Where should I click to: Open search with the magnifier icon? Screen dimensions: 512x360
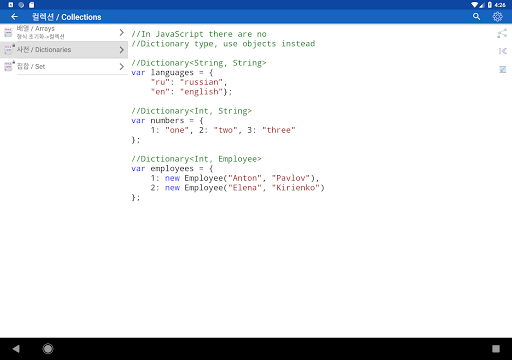476,16
